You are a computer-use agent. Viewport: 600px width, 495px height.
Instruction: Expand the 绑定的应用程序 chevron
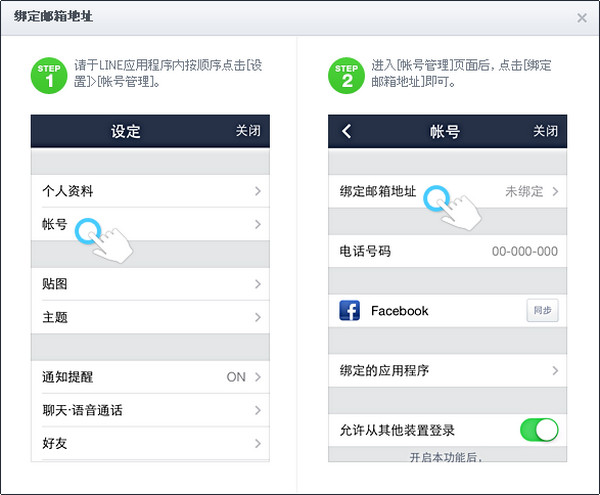(x=555, y=371)
